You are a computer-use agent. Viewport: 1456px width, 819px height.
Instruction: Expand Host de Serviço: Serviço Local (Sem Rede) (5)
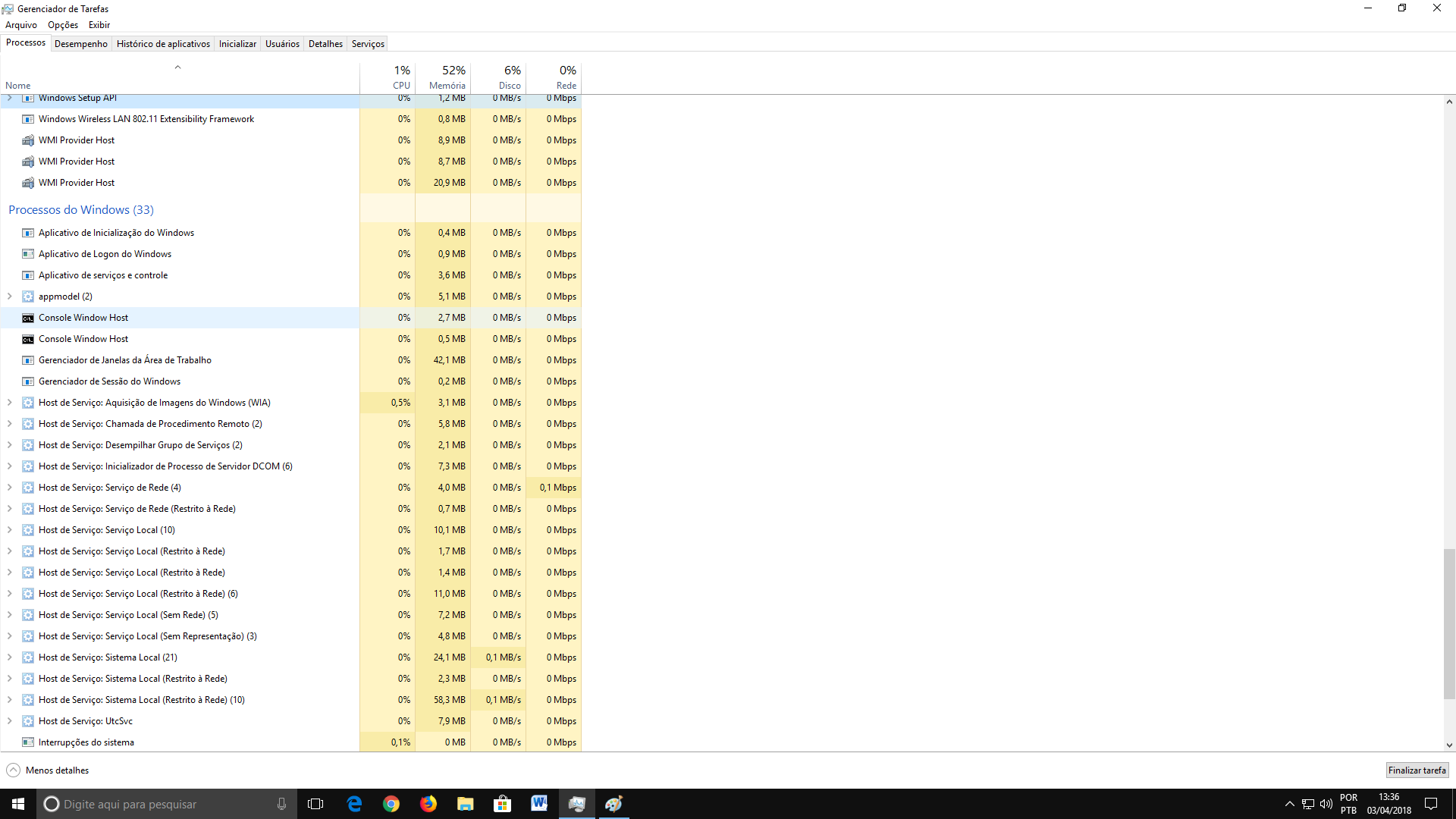tap(10, 615)
